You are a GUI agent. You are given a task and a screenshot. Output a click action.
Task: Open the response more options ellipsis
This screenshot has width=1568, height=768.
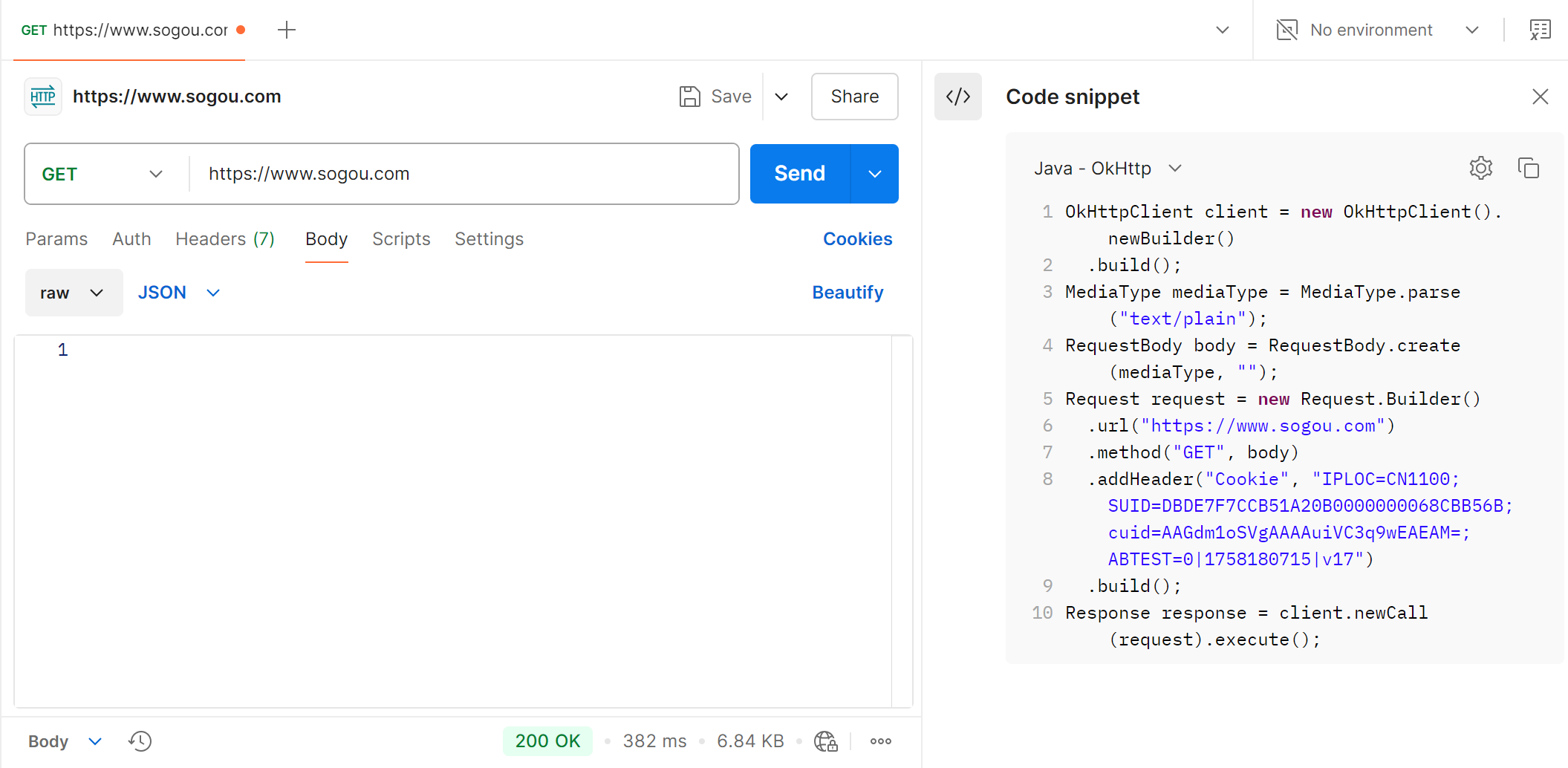[880, 741]
